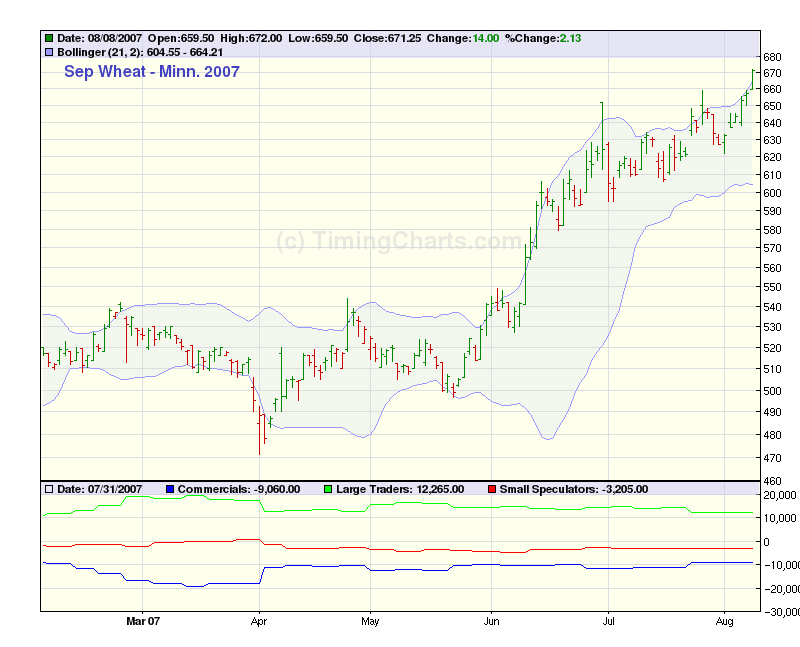Click the 'Jul' date axis label
The width and height of the screenshot is (800, 647).
[608, 621]
